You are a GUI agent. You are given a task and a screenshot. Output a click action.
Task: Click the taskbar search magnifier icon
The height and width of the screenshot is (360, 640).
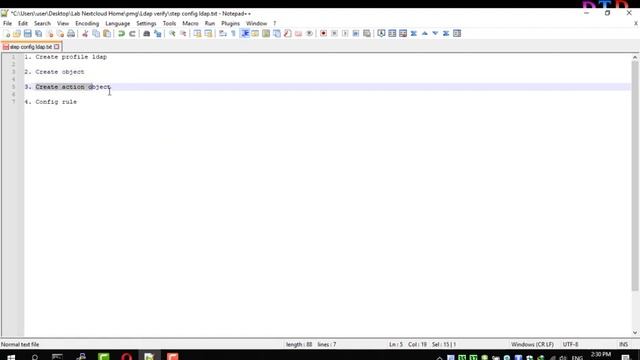click(35, 357)
